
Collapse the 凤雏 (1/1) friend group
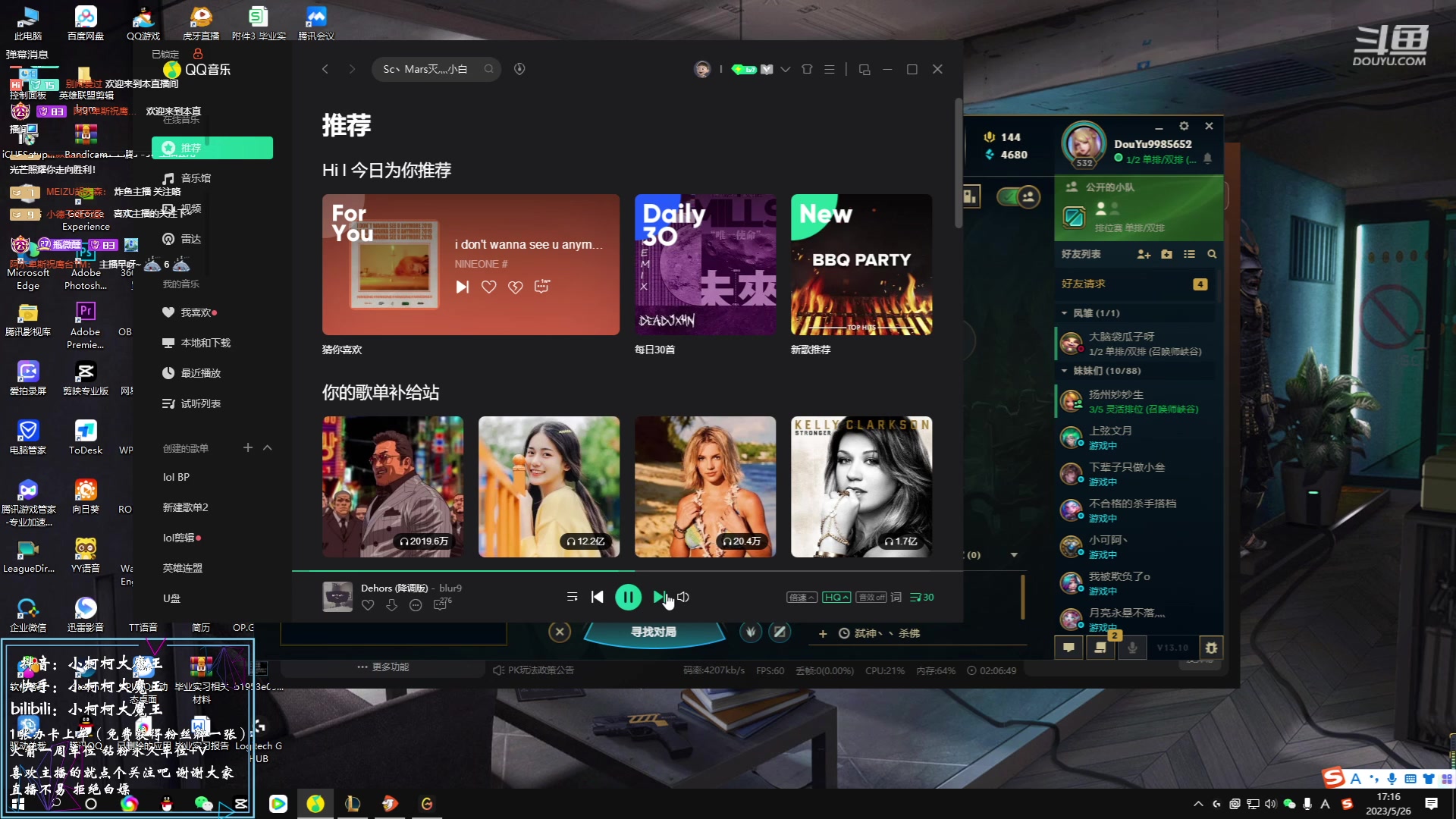click(x=1064, y=312)
